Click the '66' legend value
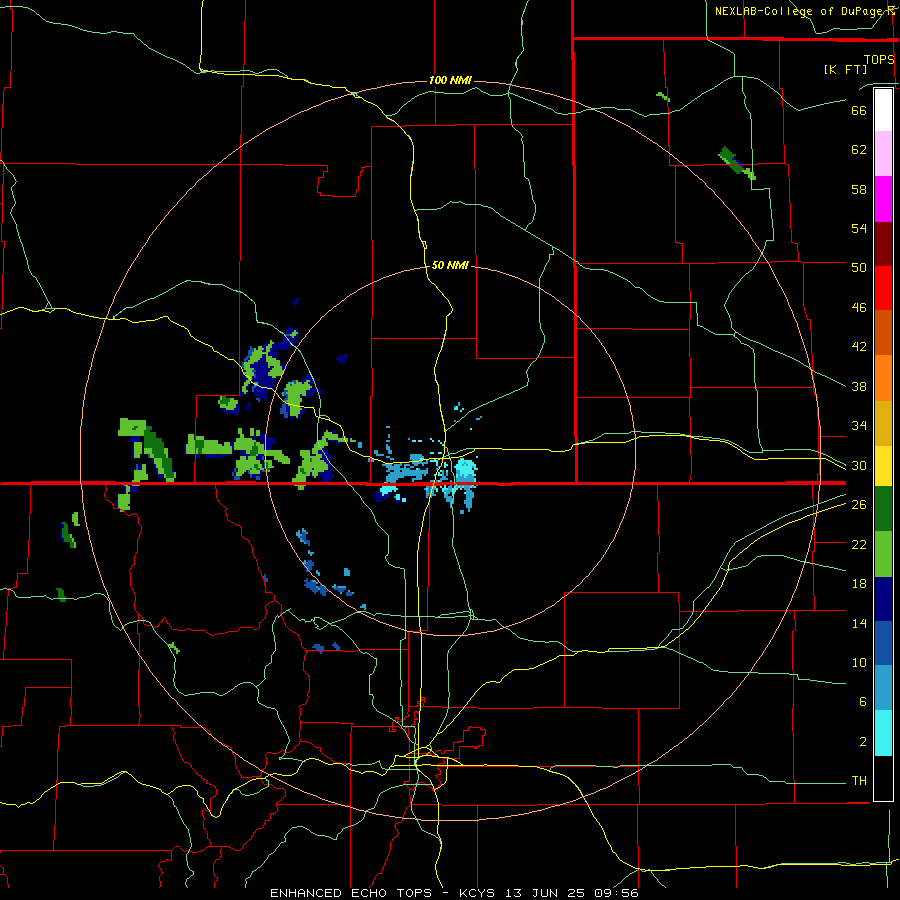 tap(859, 110)
